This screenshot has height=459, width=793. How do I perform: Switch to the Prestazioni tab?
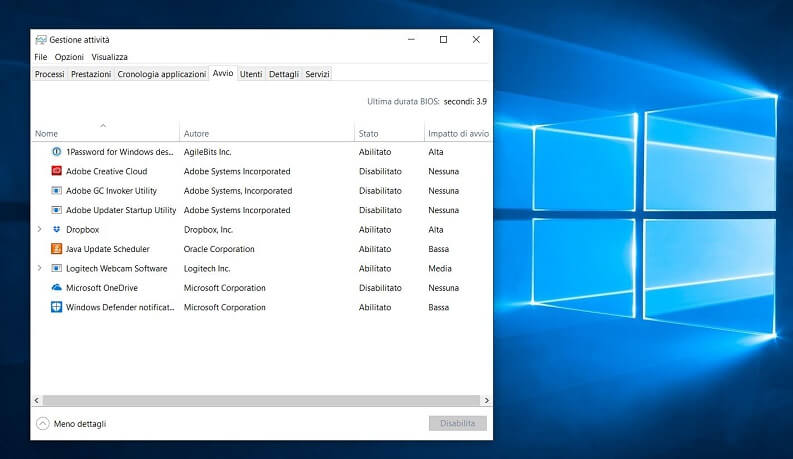coord(91,74)
